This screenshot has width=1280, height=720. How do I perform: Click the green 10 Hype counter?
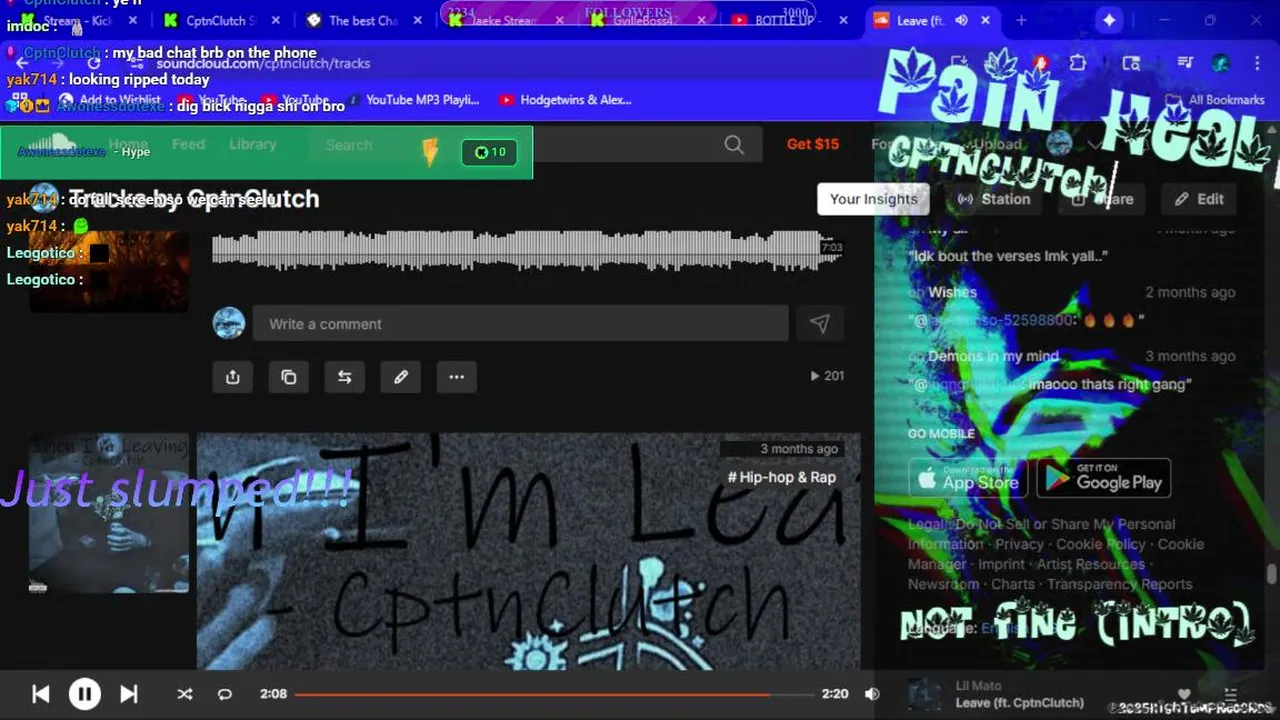click(490, 152)
